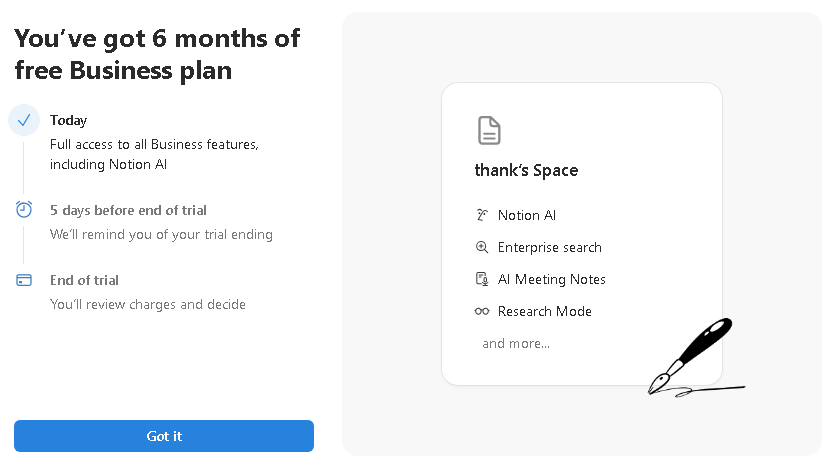
Task: Click the Research Mode glasses icon
Action: [482, 311]
